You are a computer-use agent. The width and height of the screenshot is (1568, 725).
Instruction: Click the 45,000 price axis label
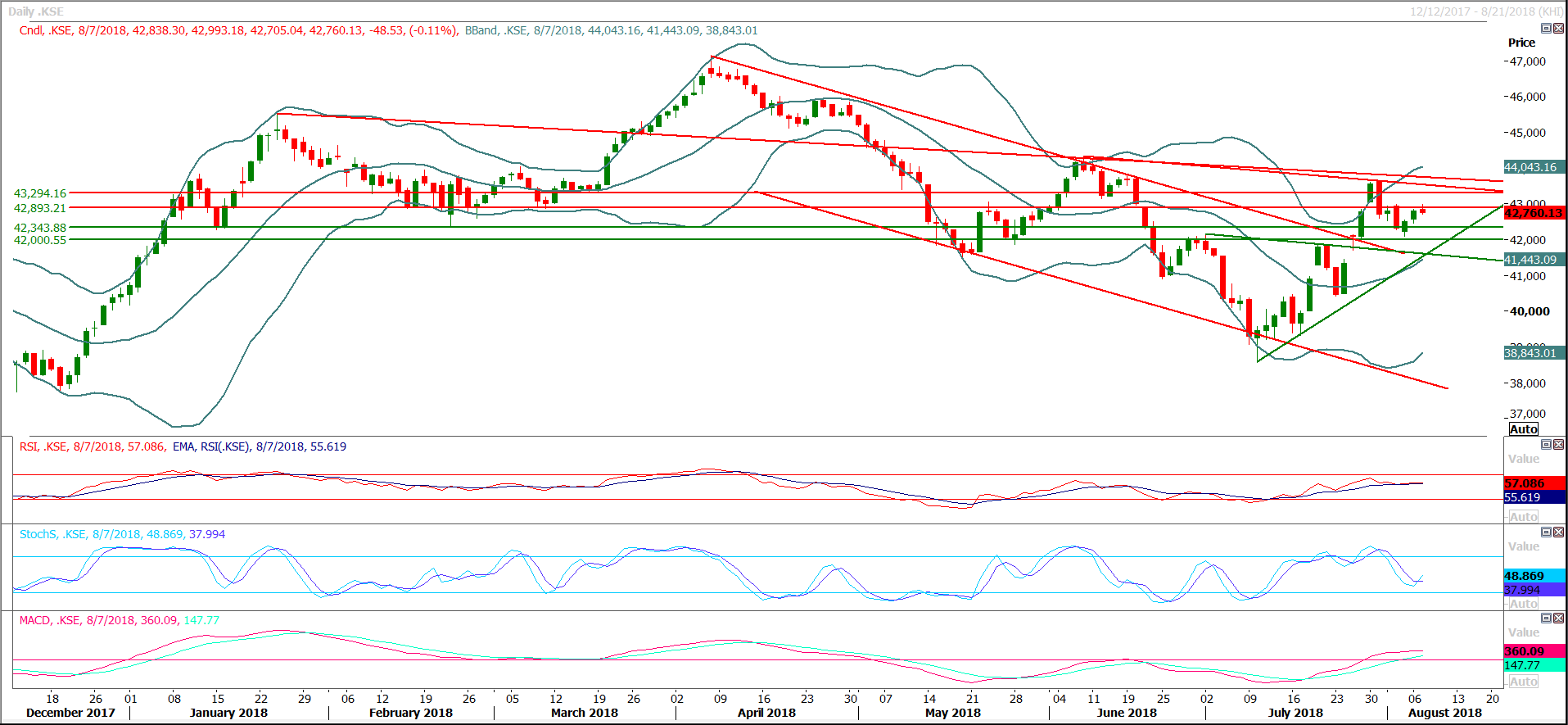click(x=1528, y=133)
